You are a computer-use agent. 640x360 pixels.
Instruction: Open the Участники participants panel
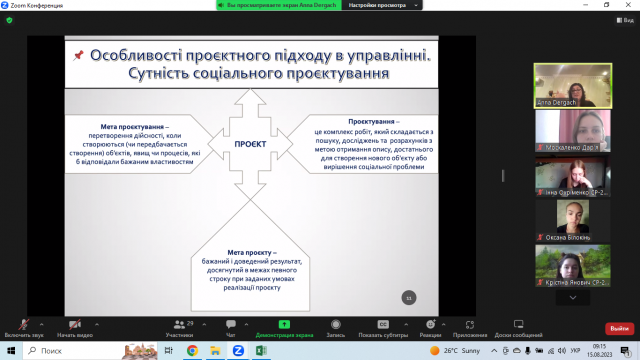click(x=180, y=328)
